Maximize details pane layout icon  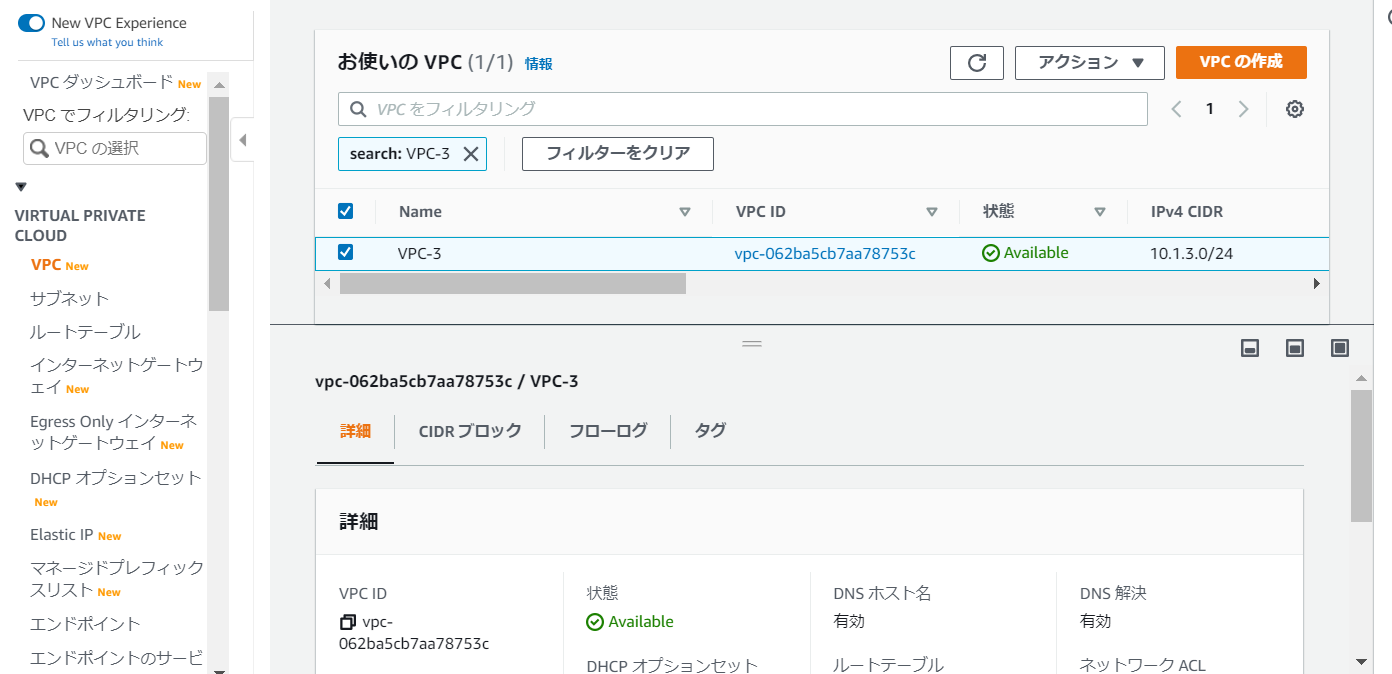1340,348
